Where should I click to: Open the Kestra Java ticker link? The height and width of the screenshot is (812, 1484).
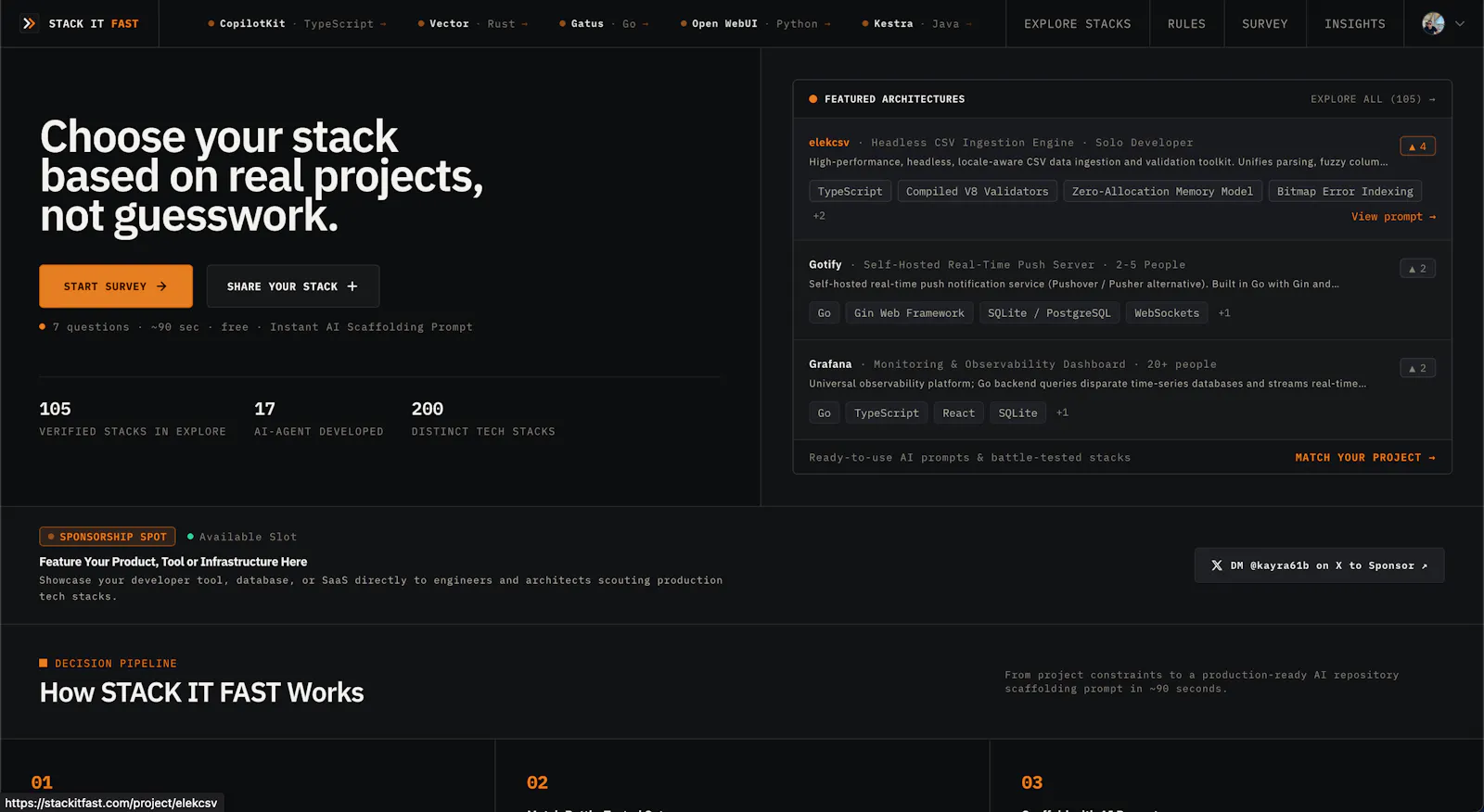(x=916, y=24)
